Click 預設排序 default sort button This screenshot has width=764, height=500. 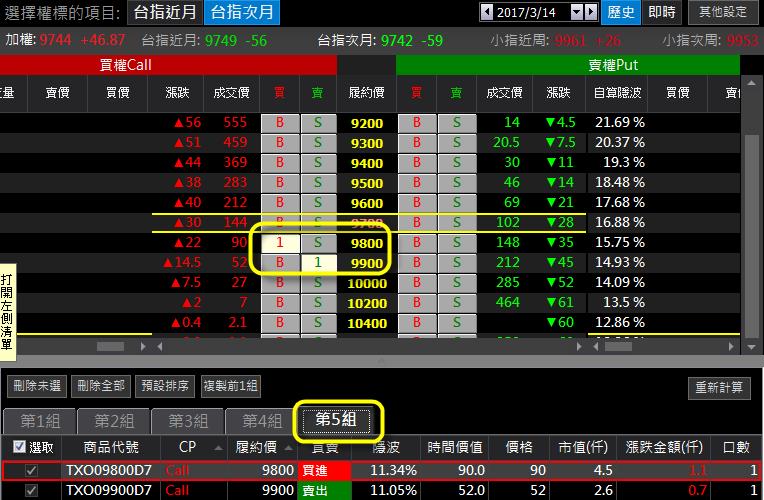165,386
